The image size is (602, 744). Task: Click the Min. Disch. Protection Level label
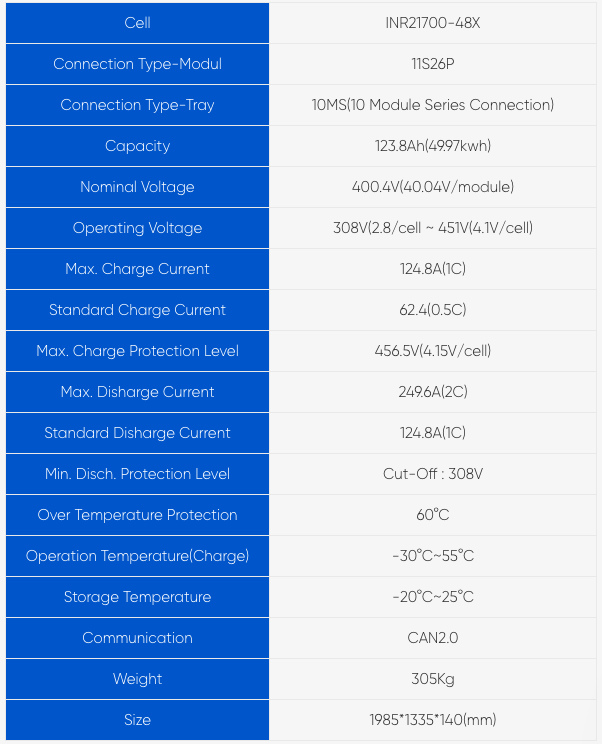(137, 474)
